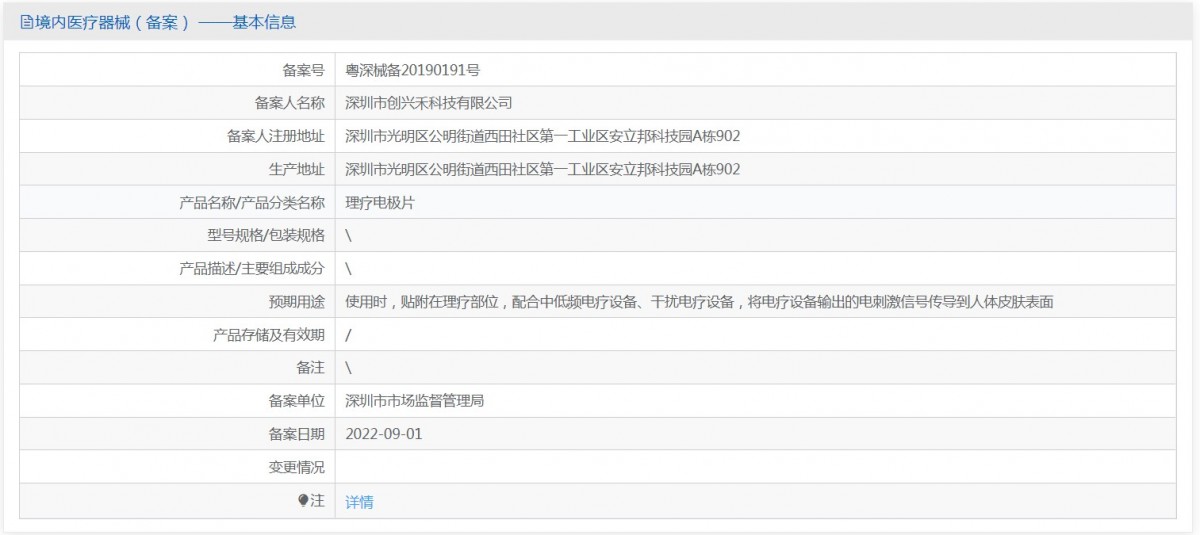Click the 备案人名称 label
The image size is (1200, 535).
[290, 103]
